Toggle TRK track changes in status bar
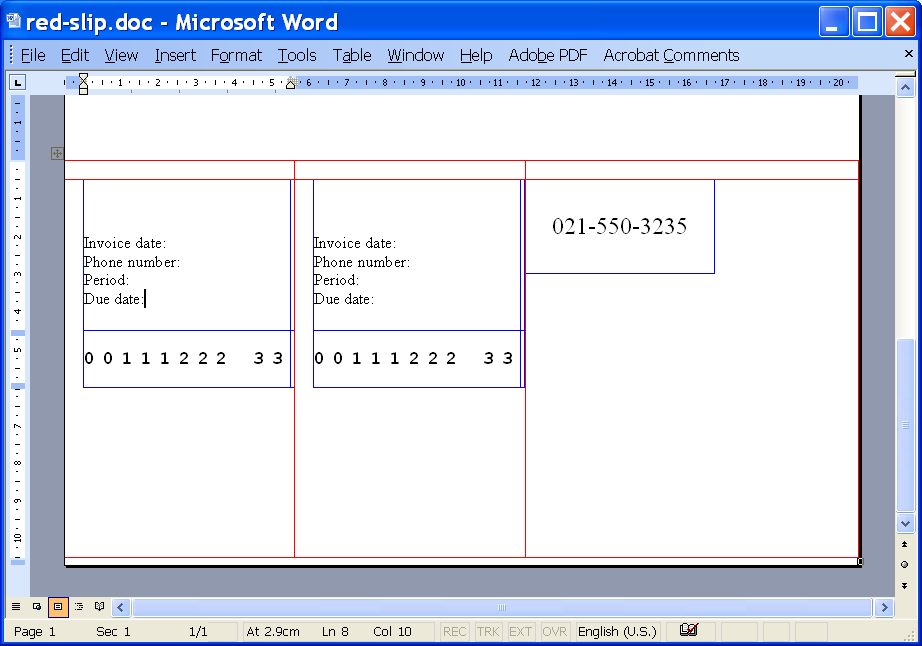922x646 pixels. pyautogui.click(x=487, y=631)
